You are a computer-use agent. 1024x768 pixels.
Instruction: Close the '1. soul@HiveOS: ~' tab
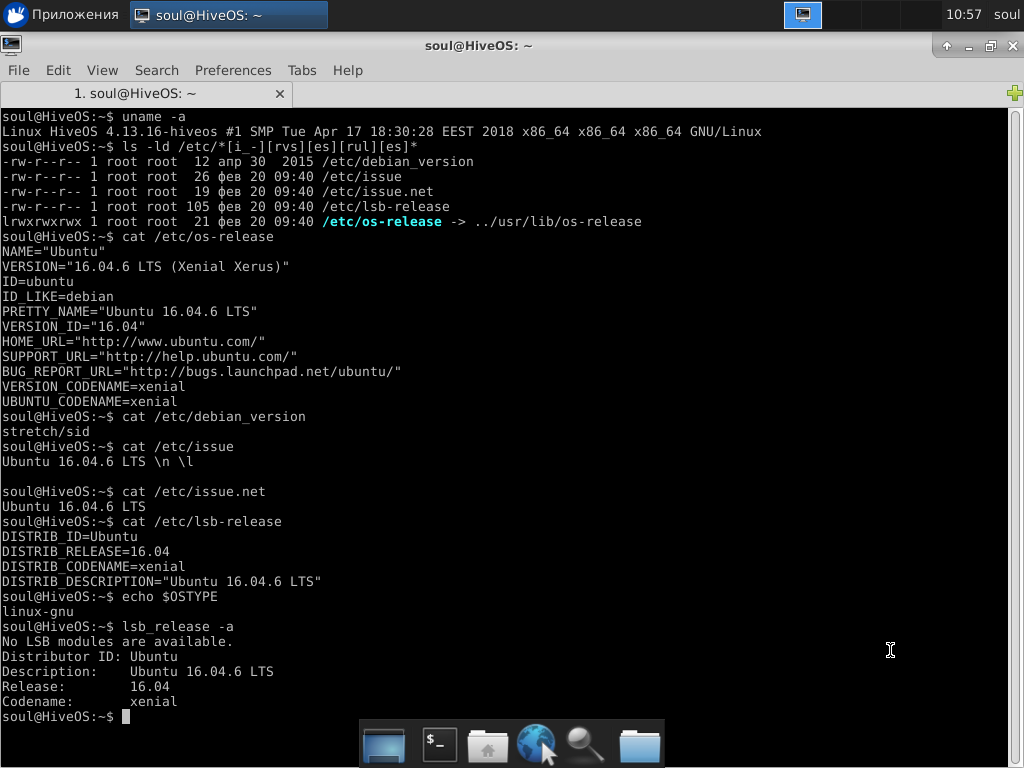click(x=280, y=94)
